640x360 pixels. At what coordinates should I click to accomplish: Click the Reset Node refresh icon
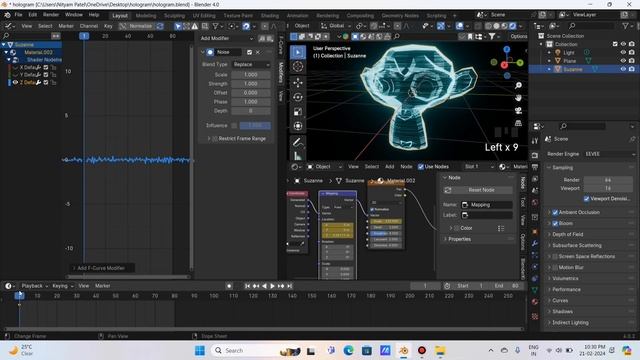tap(448, 190)
